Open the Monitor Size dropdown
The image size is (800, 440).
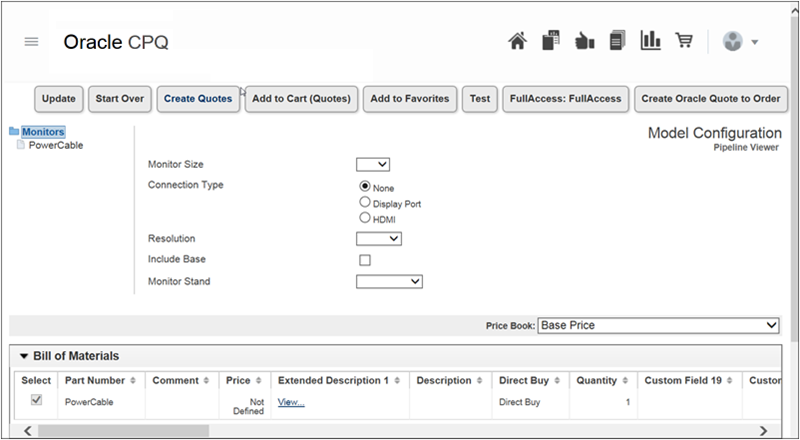tap(373, 164)
